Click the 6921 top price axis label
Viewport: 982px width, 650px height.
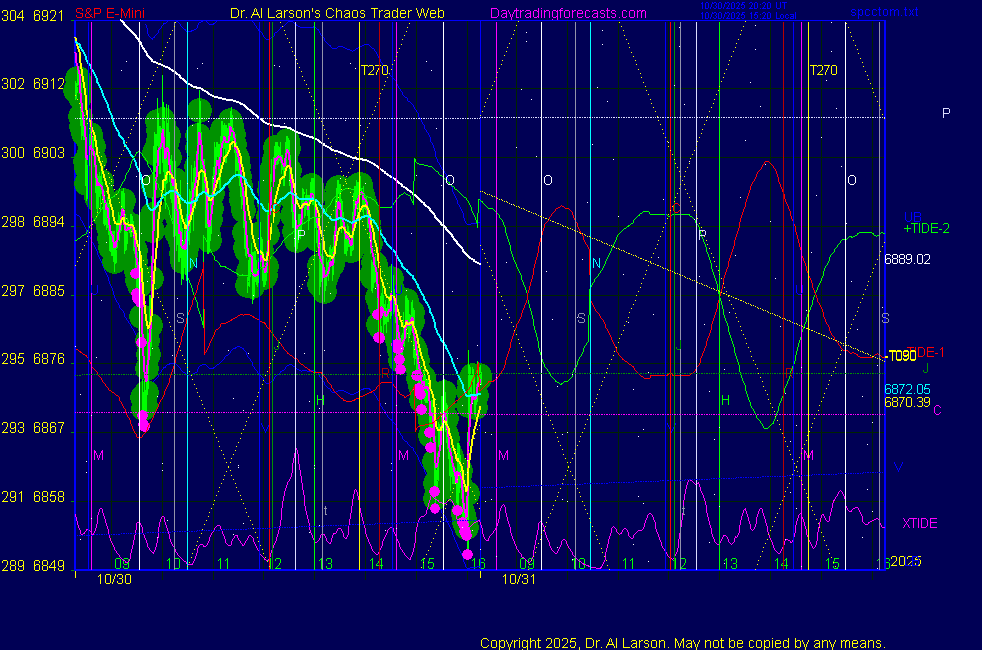[x=50, y=17]
